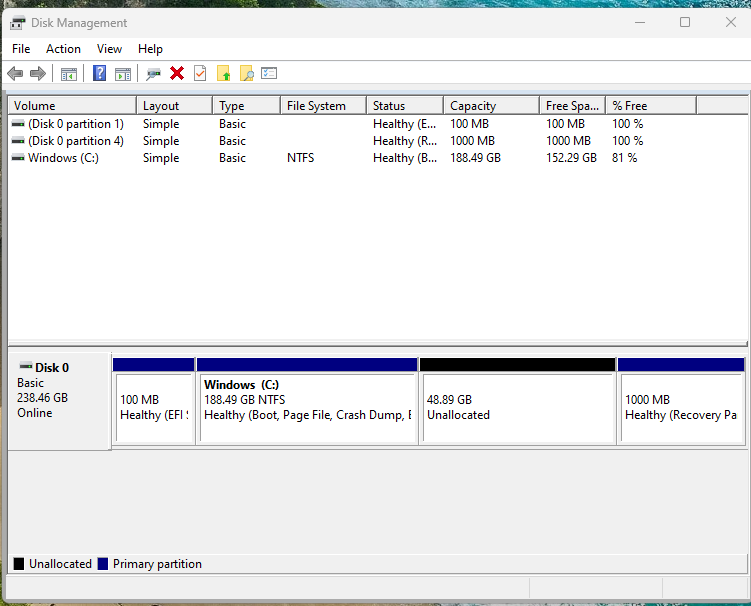Click the black Unallocated legend swatch
The image size is (751, 606).
[x=19, y=564]
